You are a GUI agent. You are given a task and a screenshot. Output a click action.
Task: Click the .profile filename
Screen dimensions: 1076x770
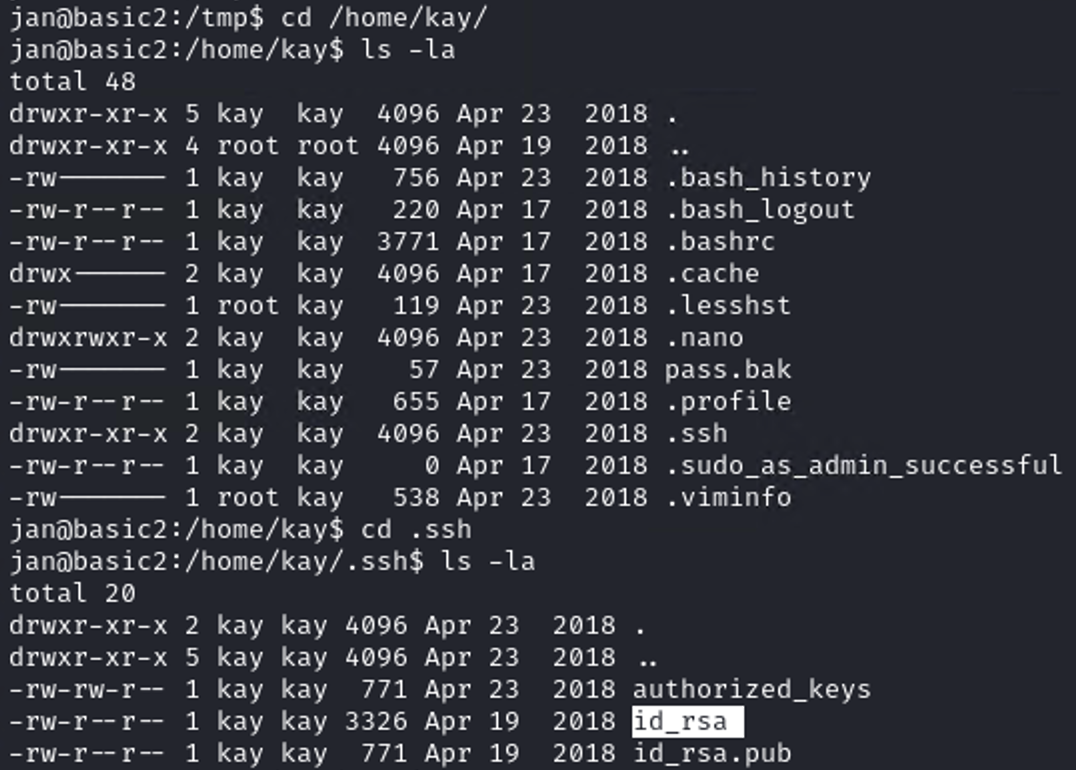(x=728, y=401)
